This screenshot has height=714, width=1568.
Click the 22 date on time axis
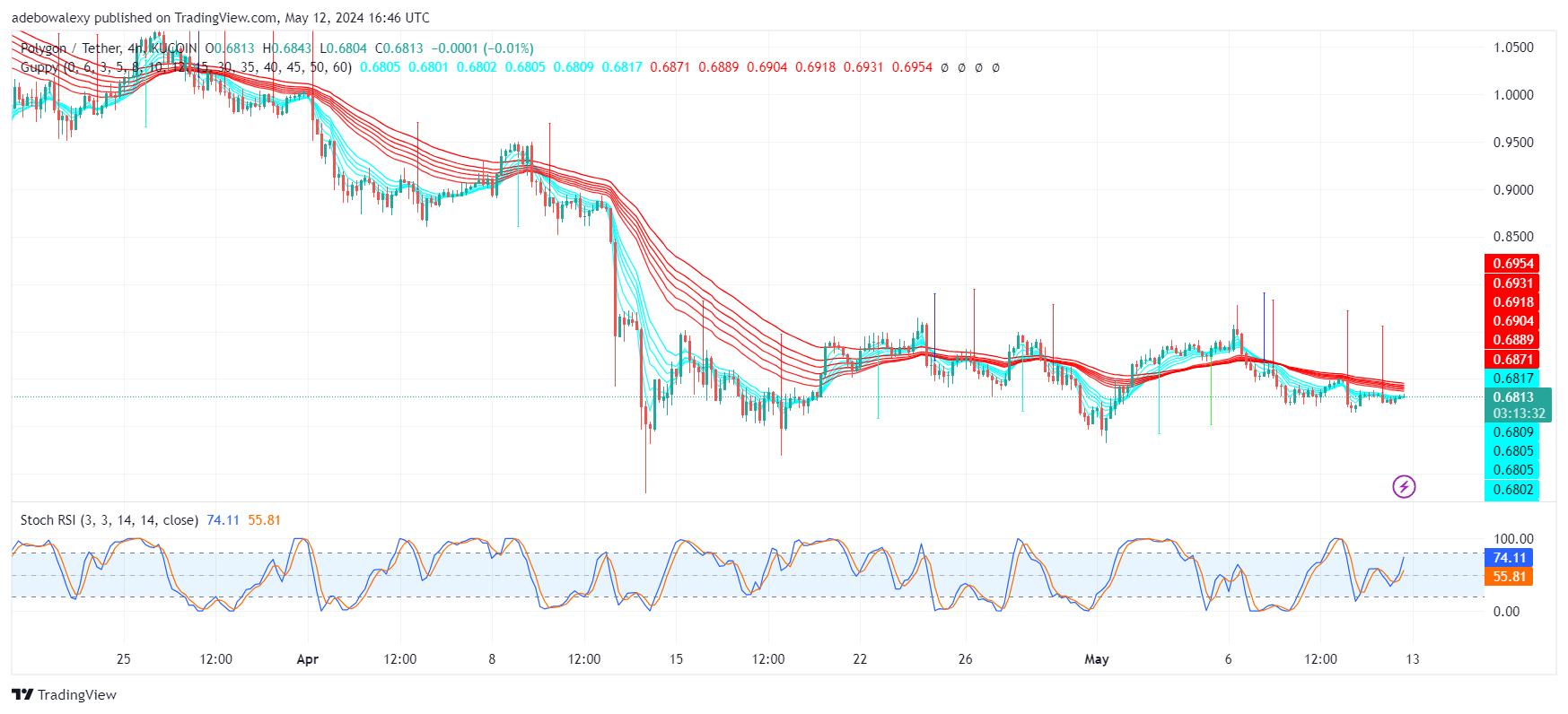860,659
